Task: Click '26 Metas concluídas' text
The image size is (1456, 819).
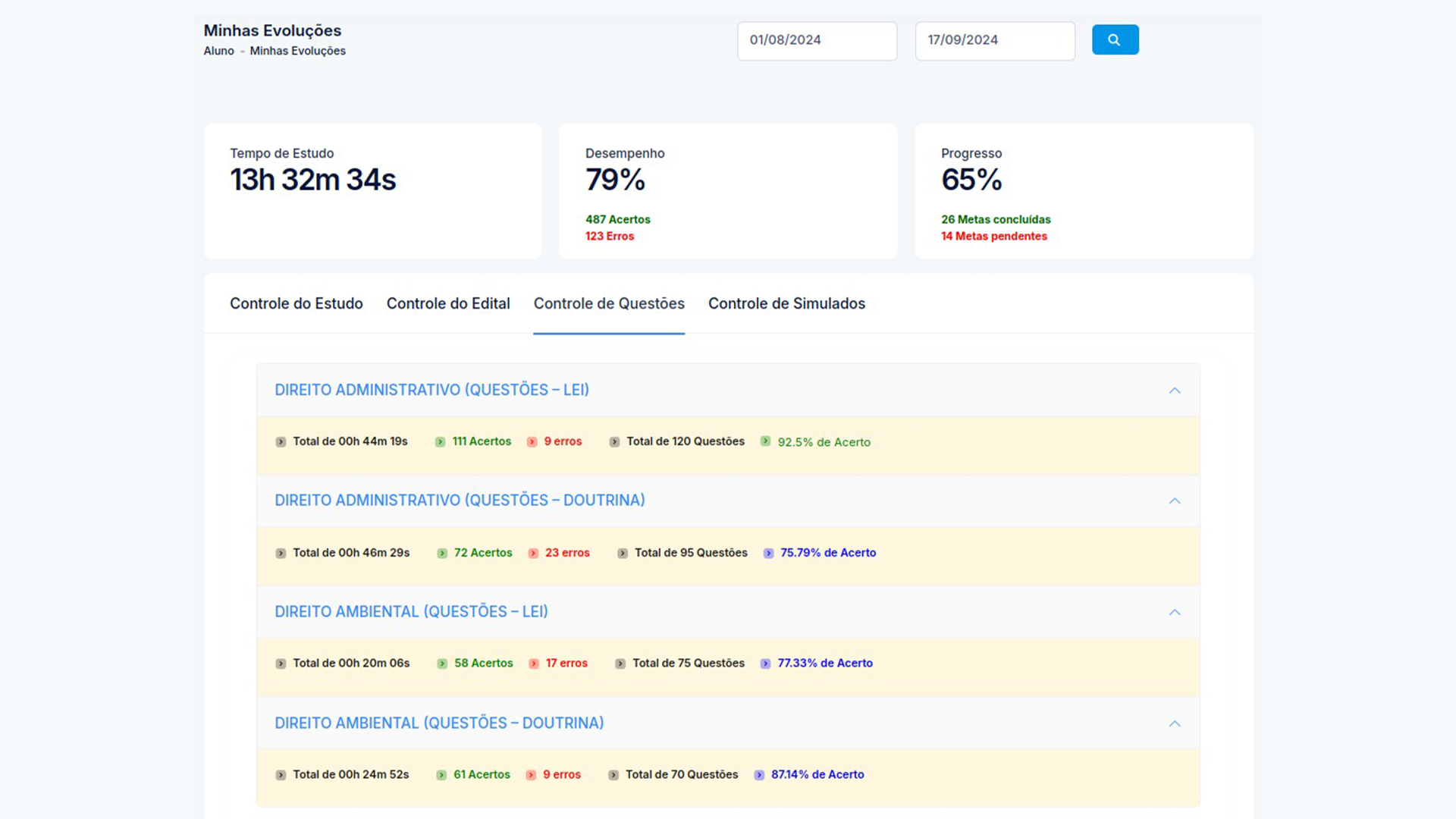Action: 996,219
